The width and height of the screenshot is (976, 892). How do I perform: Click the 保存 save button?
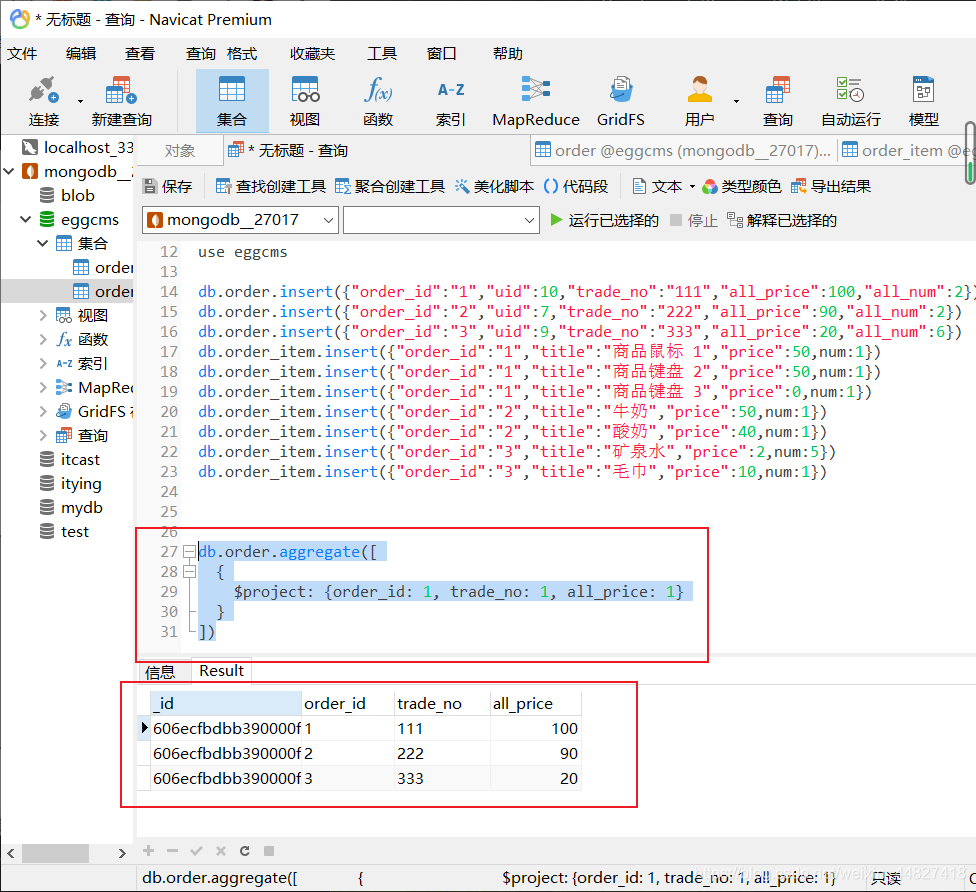[167, 187]
